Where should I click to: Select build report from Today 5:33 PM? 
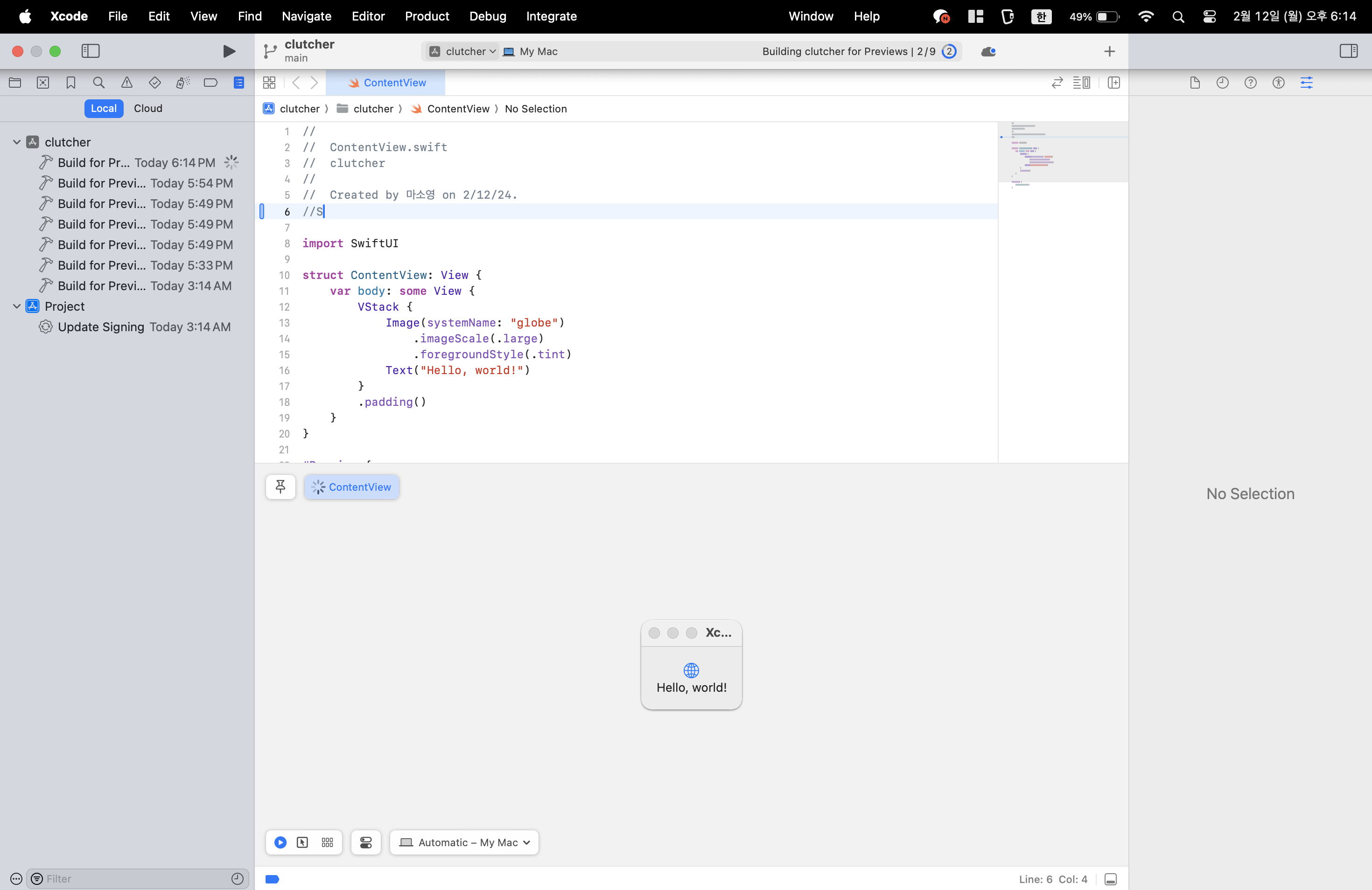click(x=136, y=265)
